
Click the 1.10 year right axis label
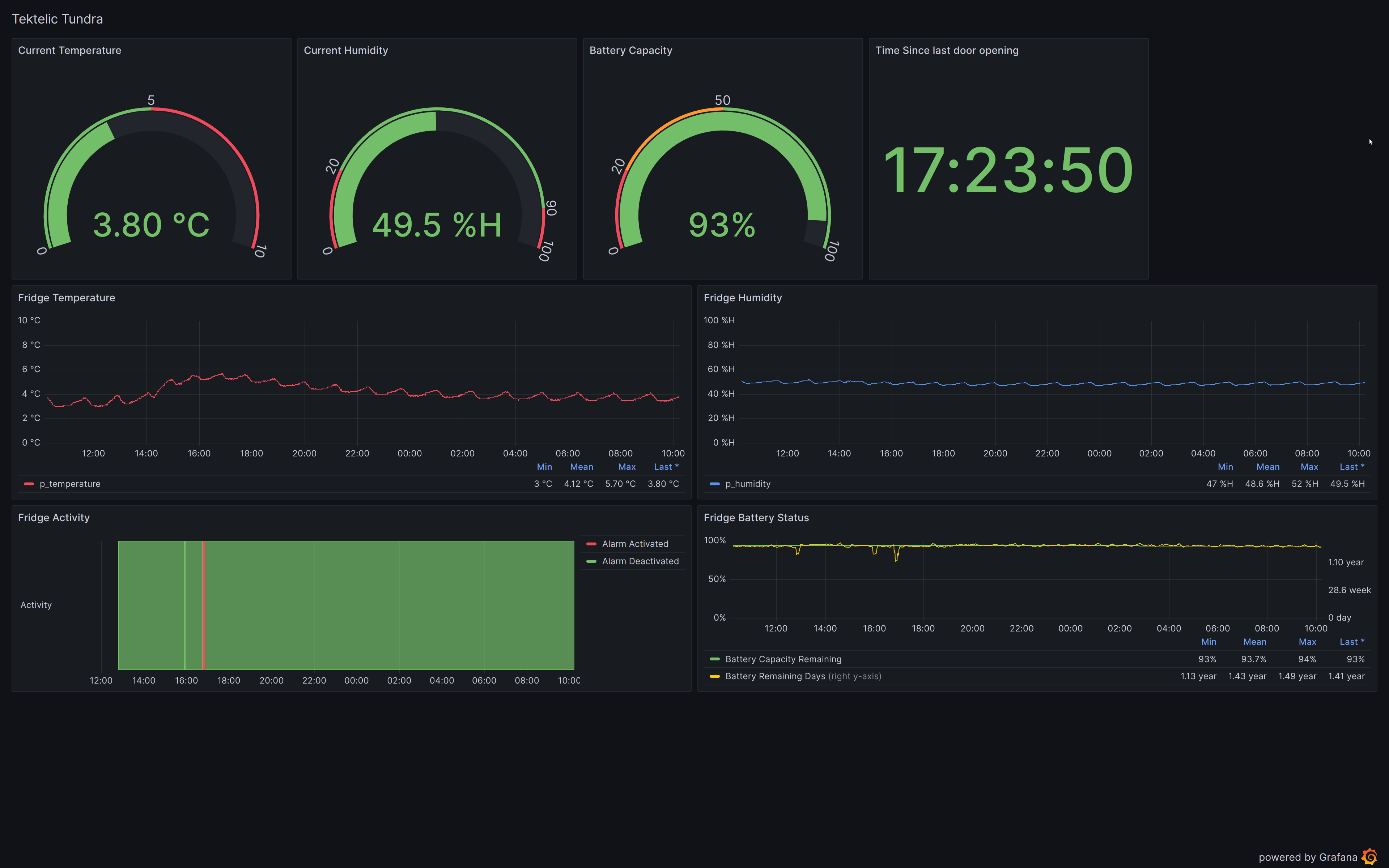1346,563
